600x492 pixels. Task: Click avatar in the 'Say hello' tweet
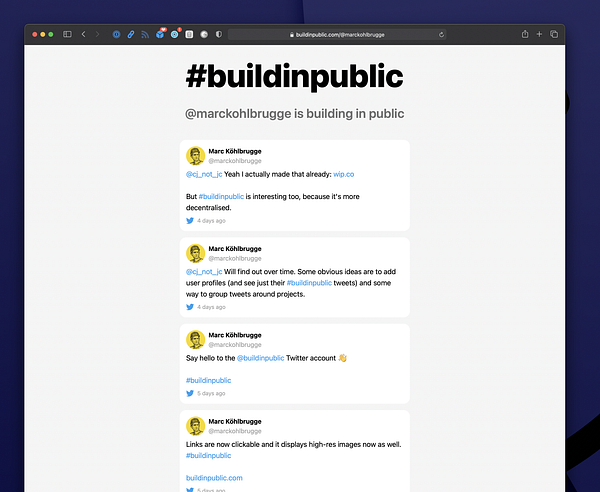(x=196, y=340)
